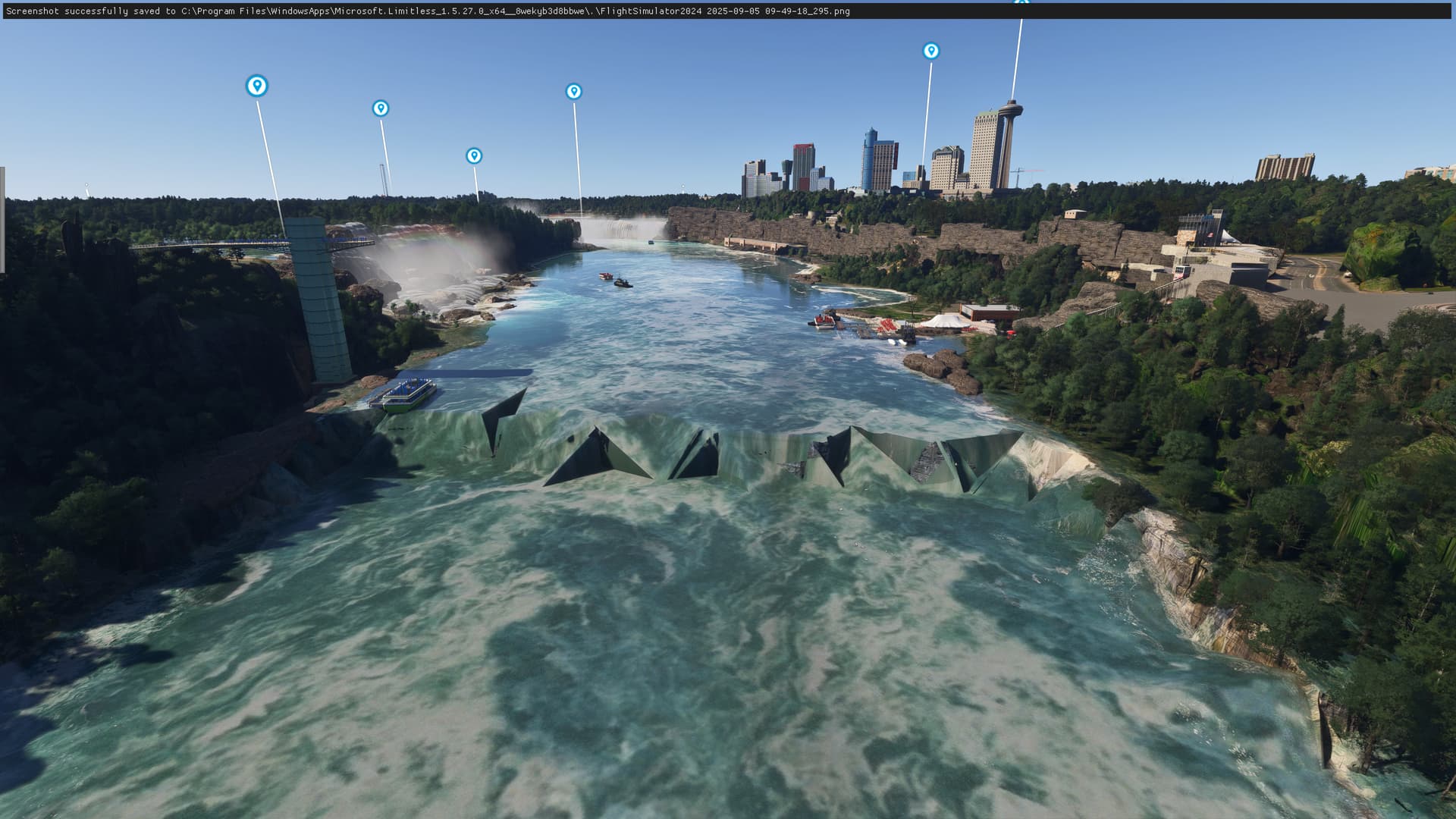Click the screenshot saved notification message
The image size is (1456, 819).
click(428, 11)
